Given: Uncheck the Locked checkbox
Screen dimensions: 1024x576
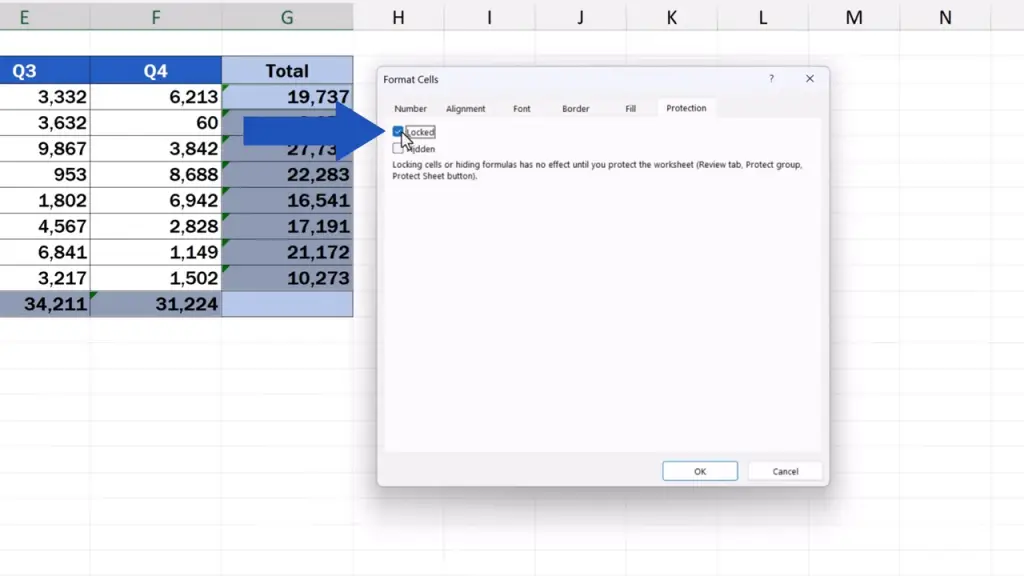Looking at the screenshot, I should pyautogui.click(x=398, y=132).
